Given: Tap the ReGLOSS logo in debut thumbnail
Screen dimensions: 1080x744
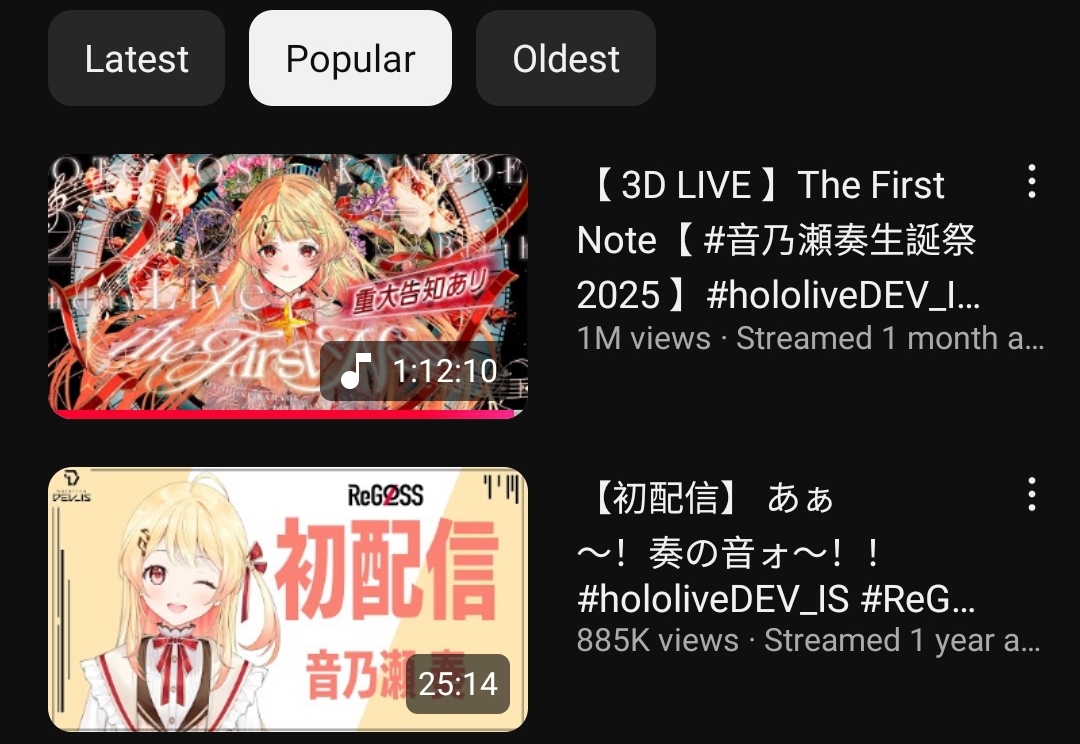Looking at the screenshot, I should coord(385,495).
